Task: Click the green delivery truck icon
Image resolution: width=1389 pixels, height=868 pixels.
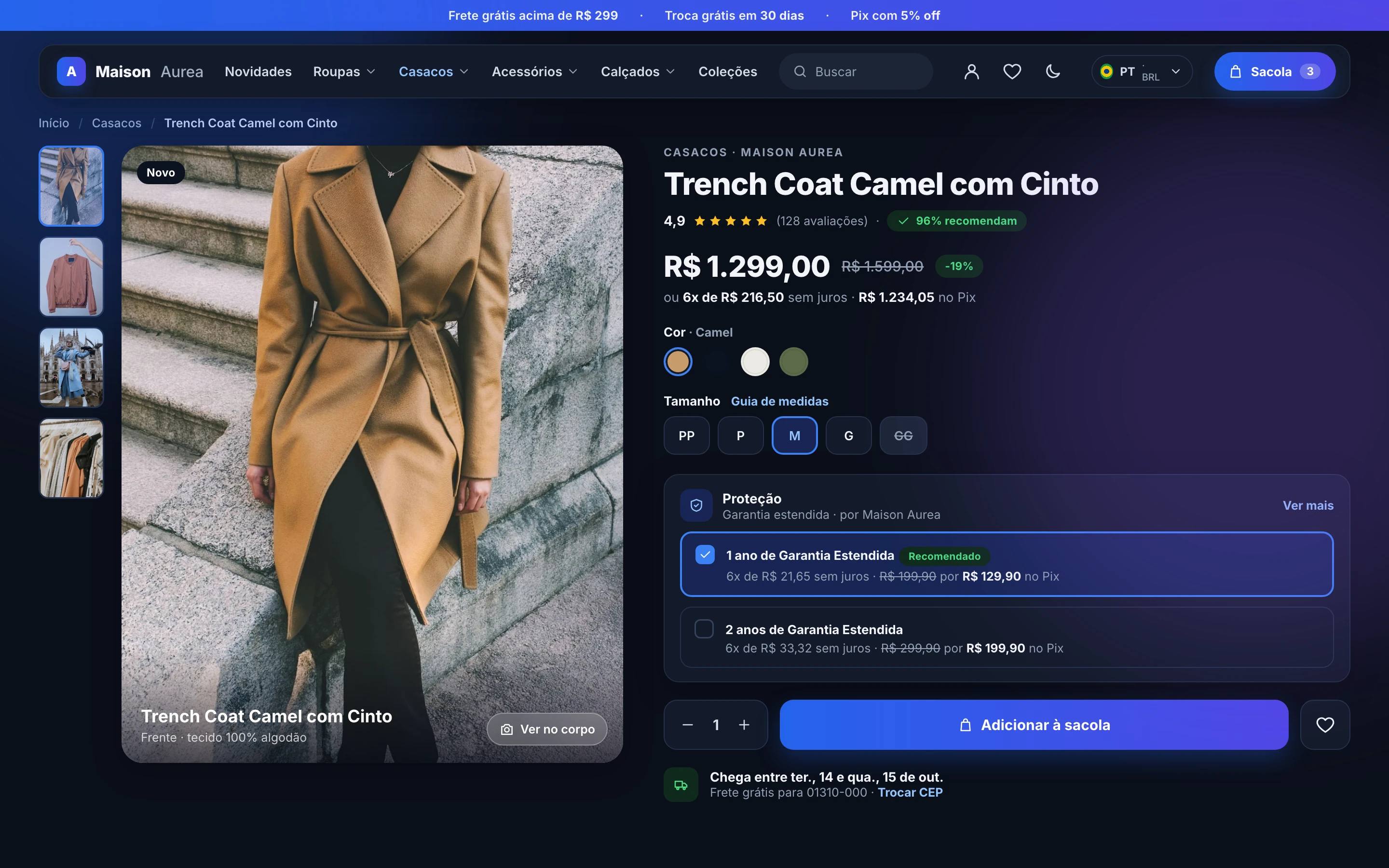Action: coord(681,785)
